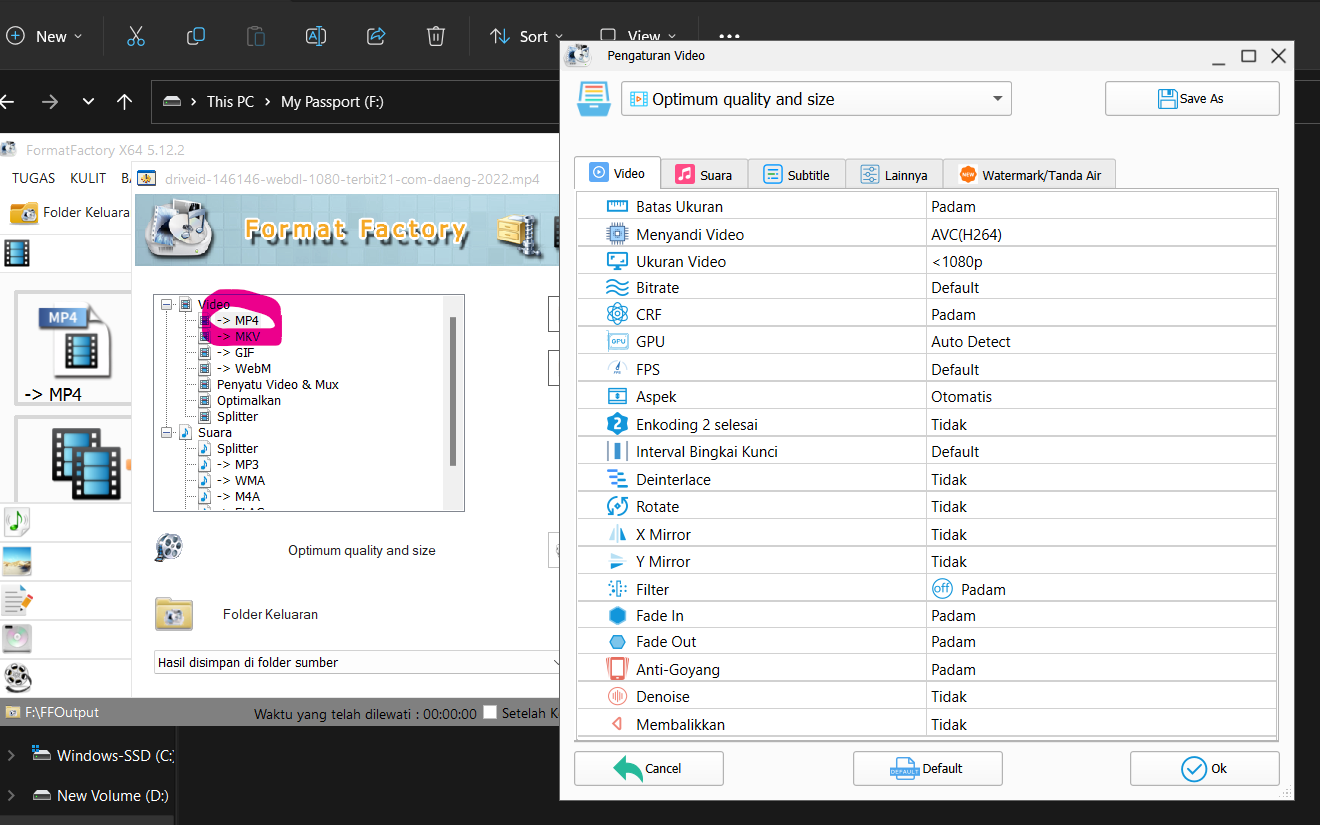Screen dimensions: 1320x825
Task: Click the Delete trash icon in Explorer
Action: [436, 36]
